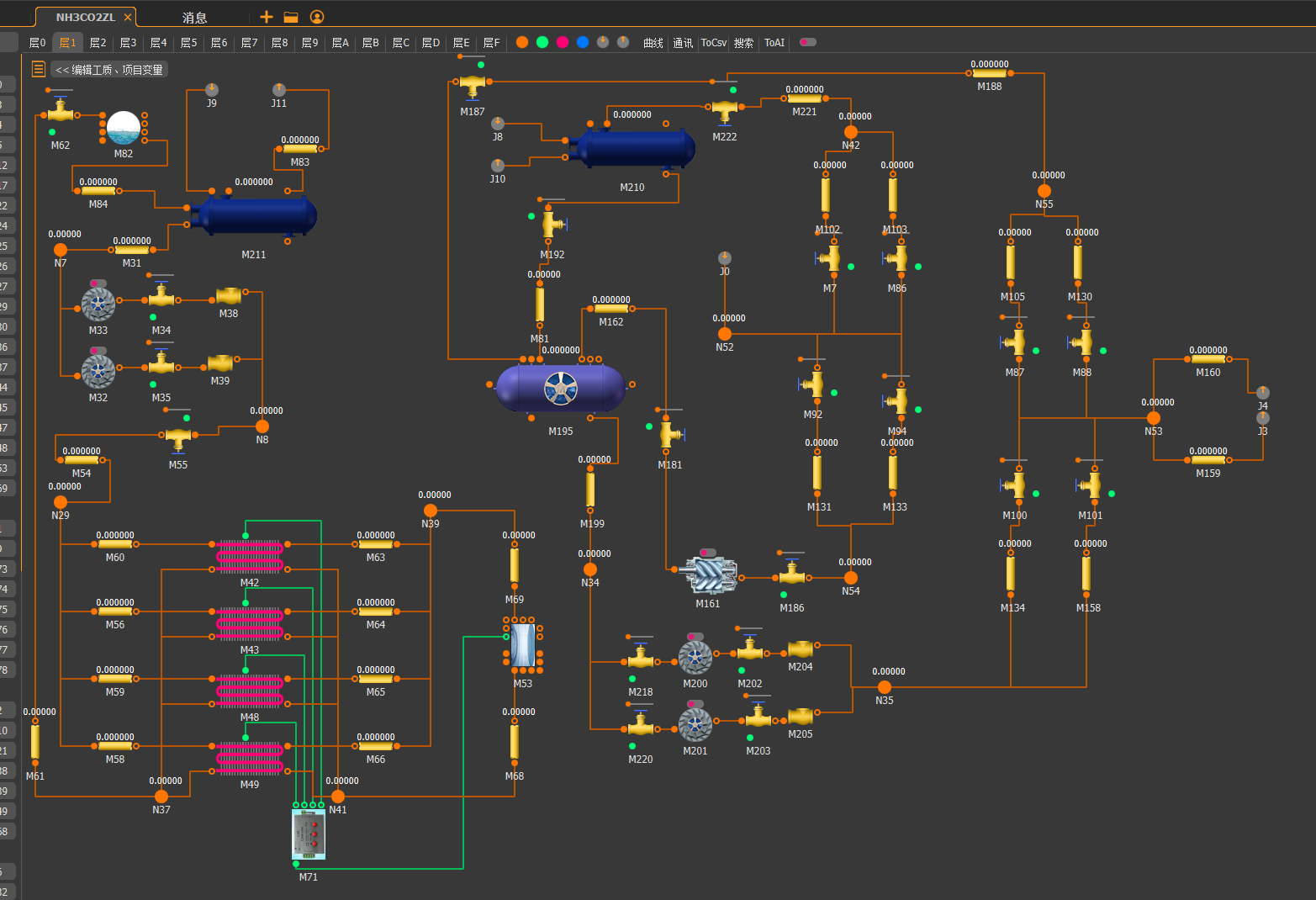
Task: Toggle the switch above pump M33
Action: click(x=98, y=283)
